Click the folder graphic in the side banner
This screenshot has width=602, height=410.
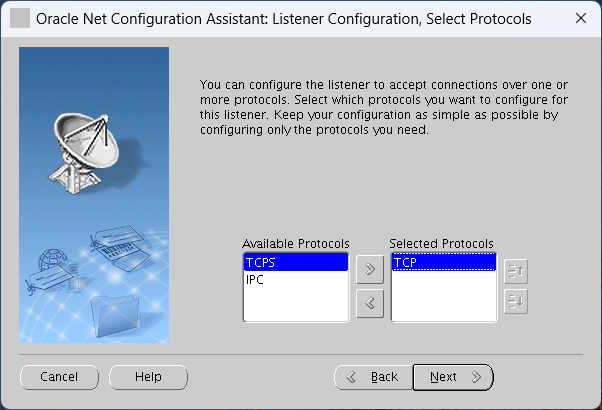point(114,316)
